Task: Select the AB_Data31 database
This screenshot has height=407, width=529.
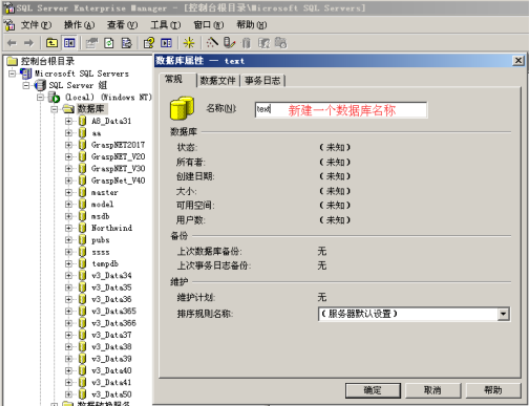Action: point(111,121)
